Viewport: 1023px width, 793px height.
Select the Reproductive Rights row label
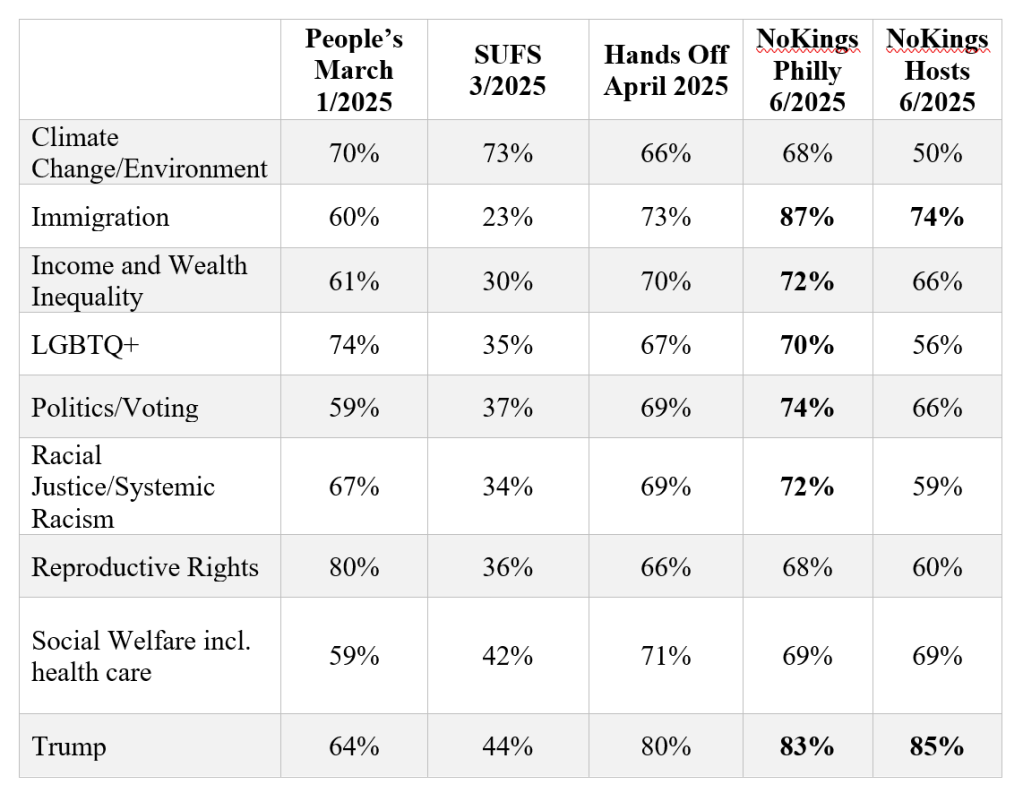click(x=145, y=567)
